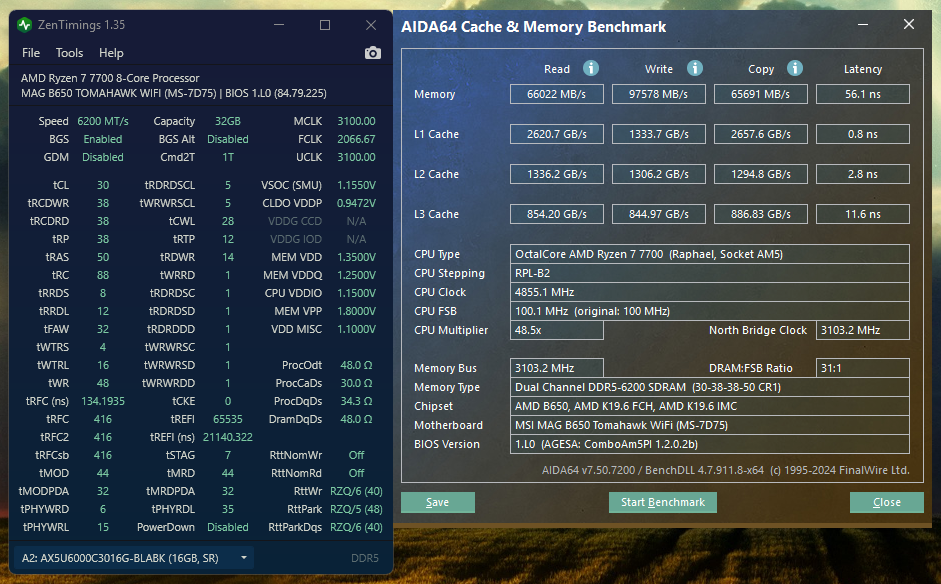941x584 pixels.
Task: Click the GDM value Disabled
Action: [x=103, y=157]
